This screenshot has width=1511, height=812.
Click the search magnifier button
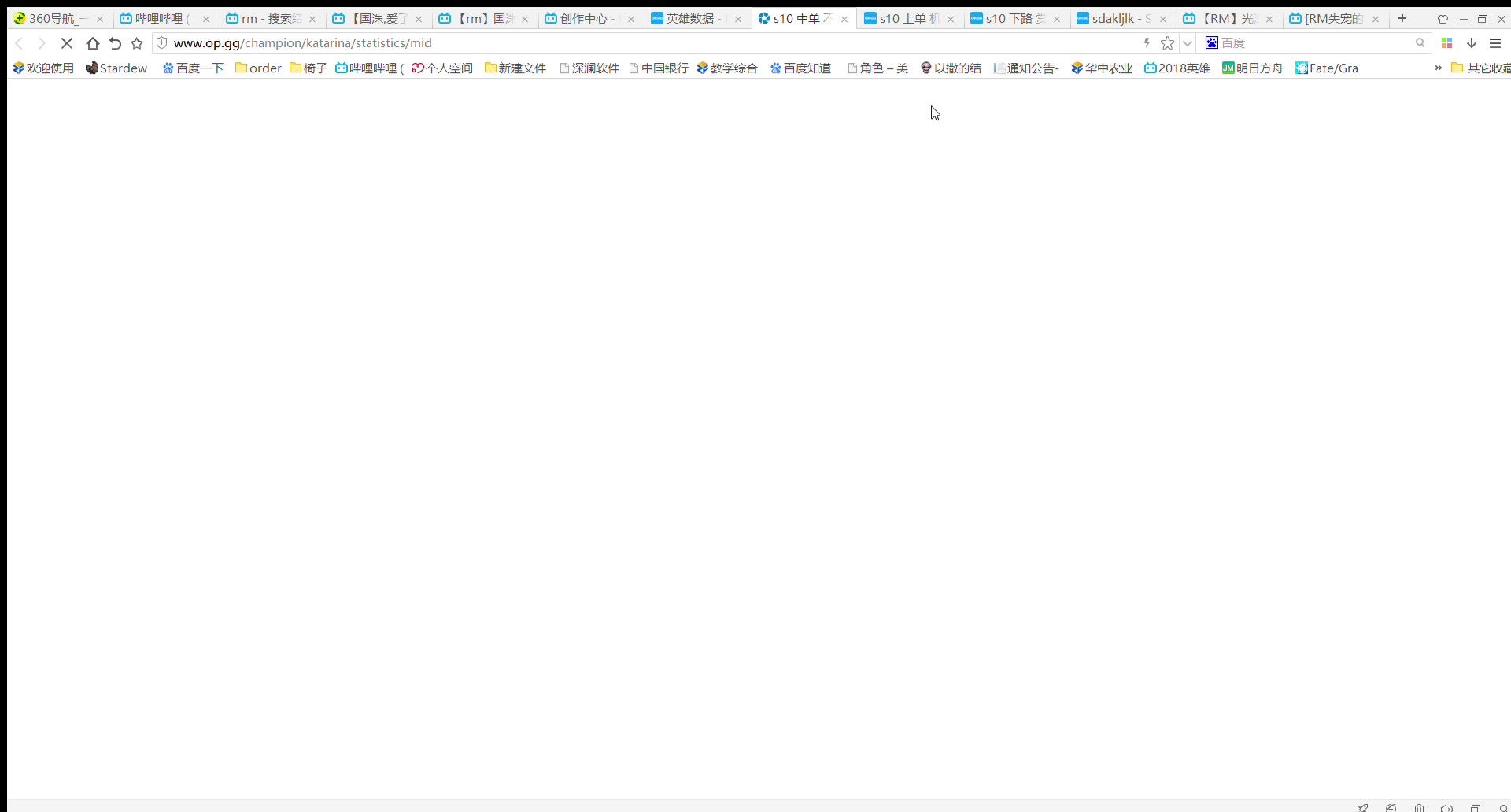click(x=1420, y=42)
